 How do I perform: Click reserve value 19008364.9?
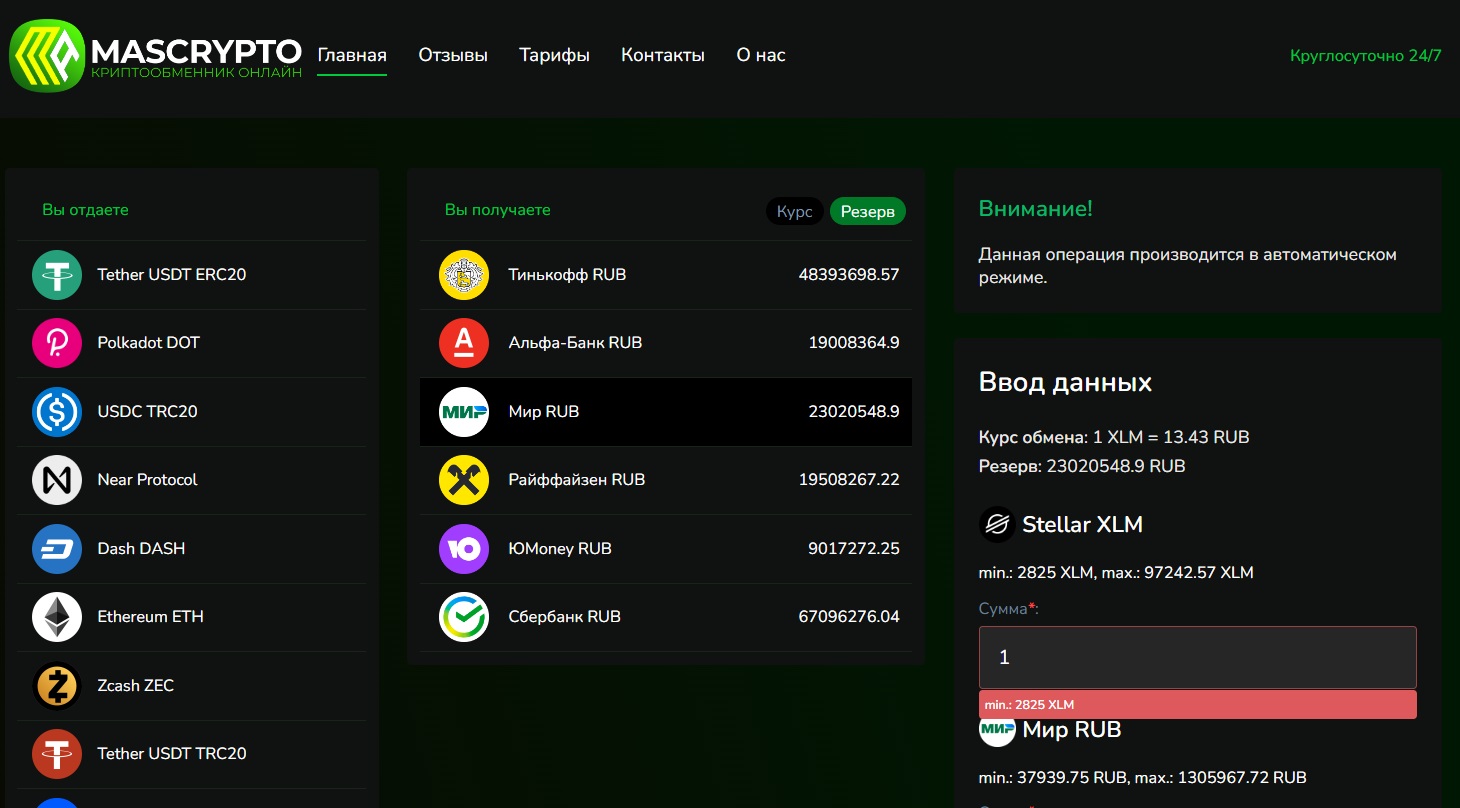coord(854,343)
